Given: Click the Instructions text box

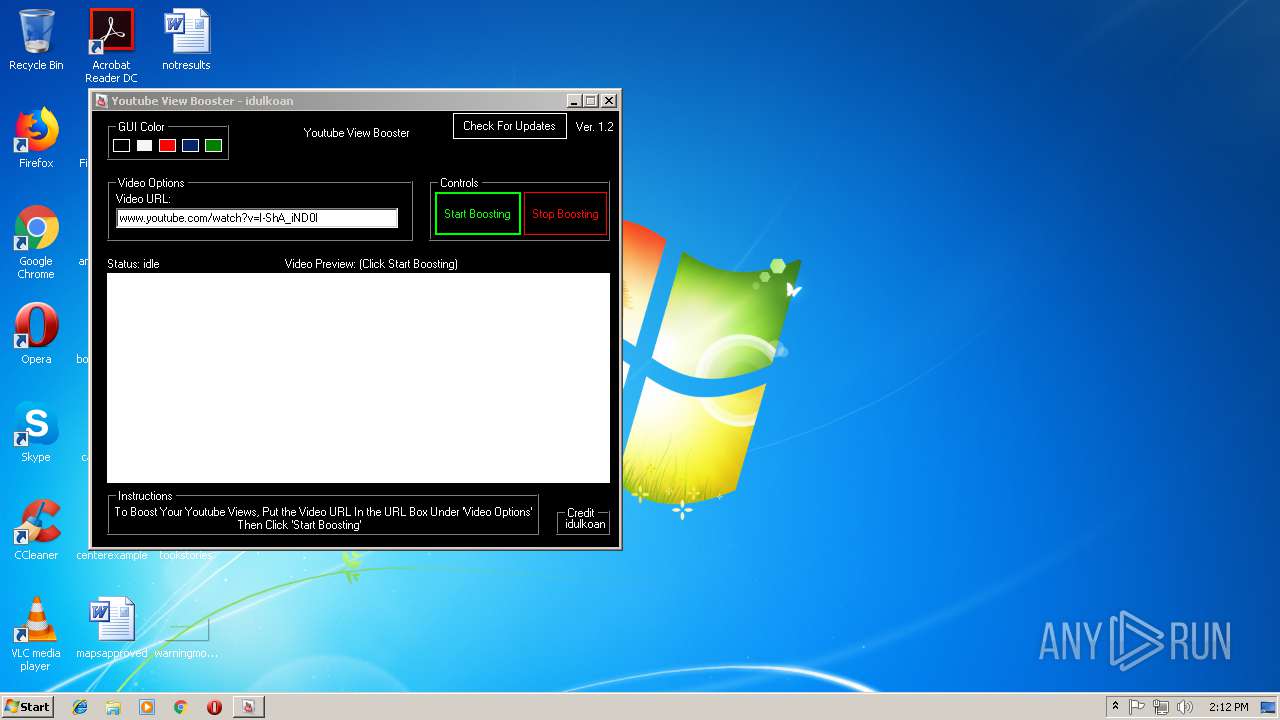Looking at the screenshot, I should (x=323, y=515).
